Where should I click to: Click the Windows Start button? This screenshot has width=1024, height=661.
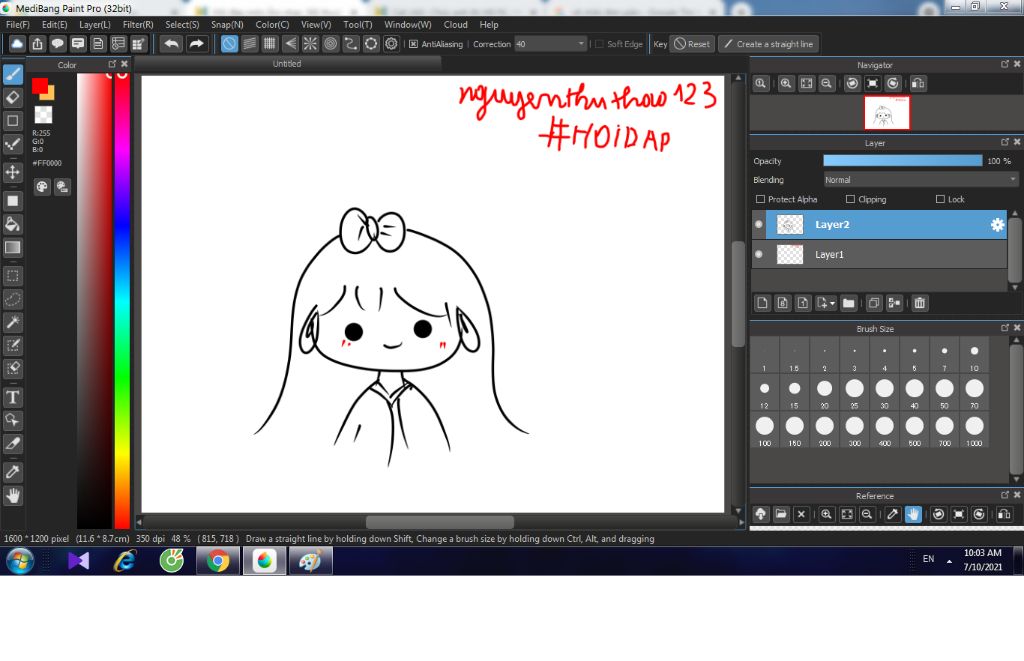(20, 561)
